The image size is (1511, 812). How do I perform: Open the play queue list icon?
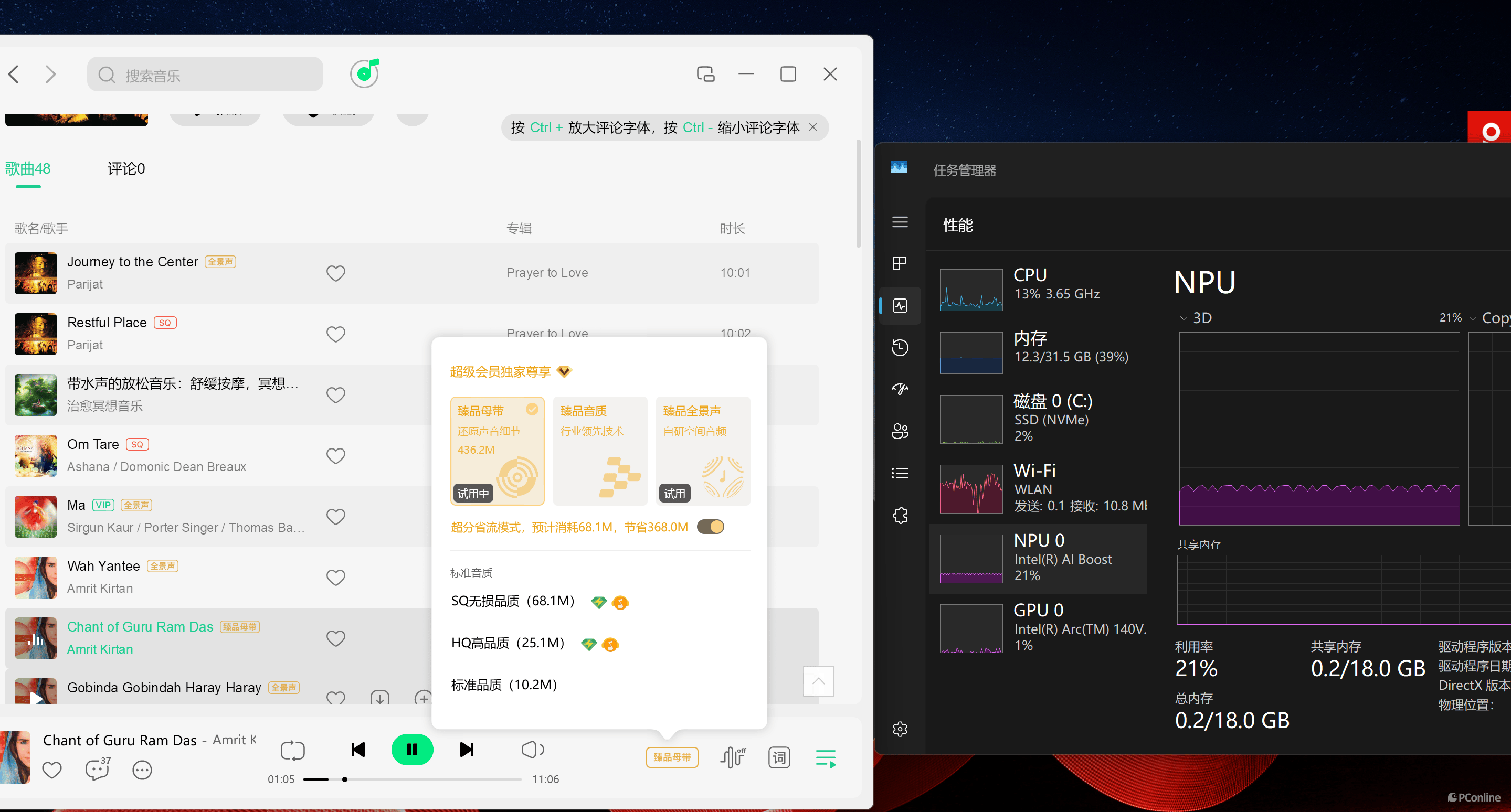coord(825,757)
